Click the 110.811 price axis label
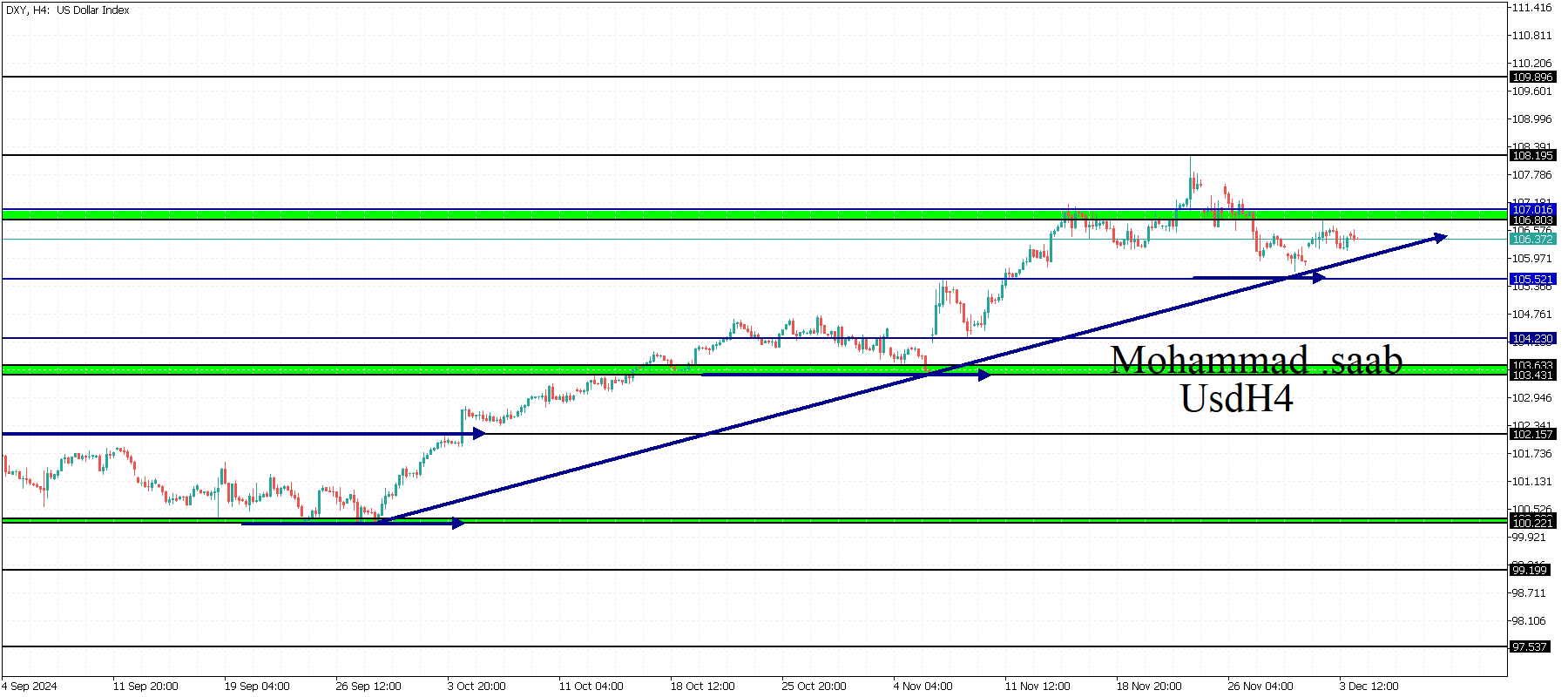Screen dimensions: 1568x697 1532,36
